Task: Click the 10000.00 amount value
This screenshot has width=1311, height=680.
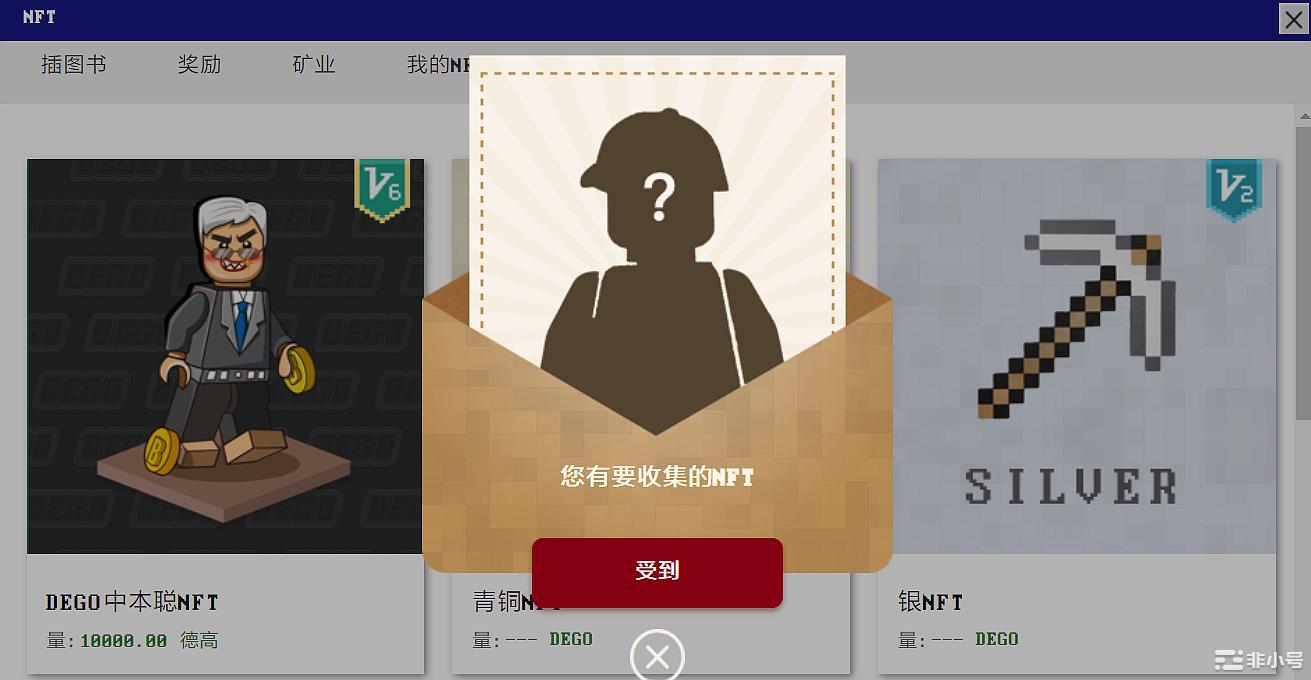Action: (123, 641)
